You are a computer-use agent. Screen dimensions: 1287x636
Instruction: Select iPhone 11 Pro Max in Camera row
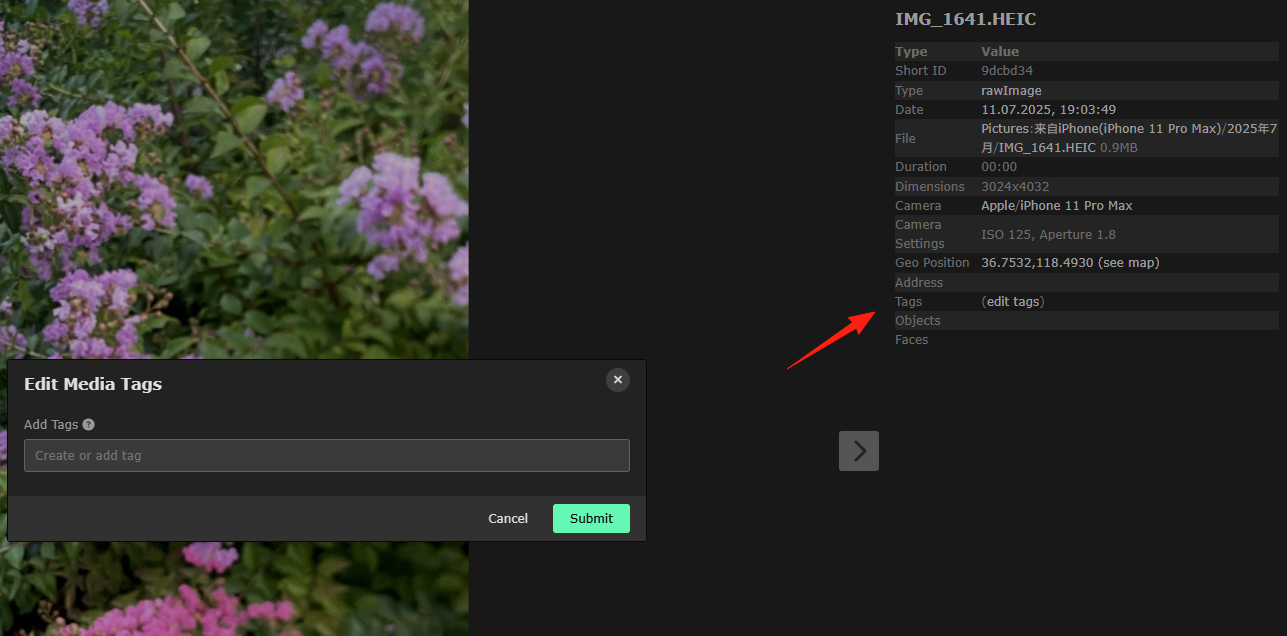pos(1076,206)
